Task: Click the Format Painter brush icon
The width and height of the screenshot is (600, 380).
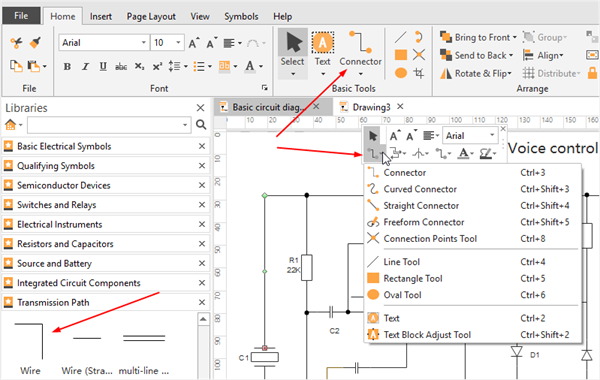Action: 35,42
